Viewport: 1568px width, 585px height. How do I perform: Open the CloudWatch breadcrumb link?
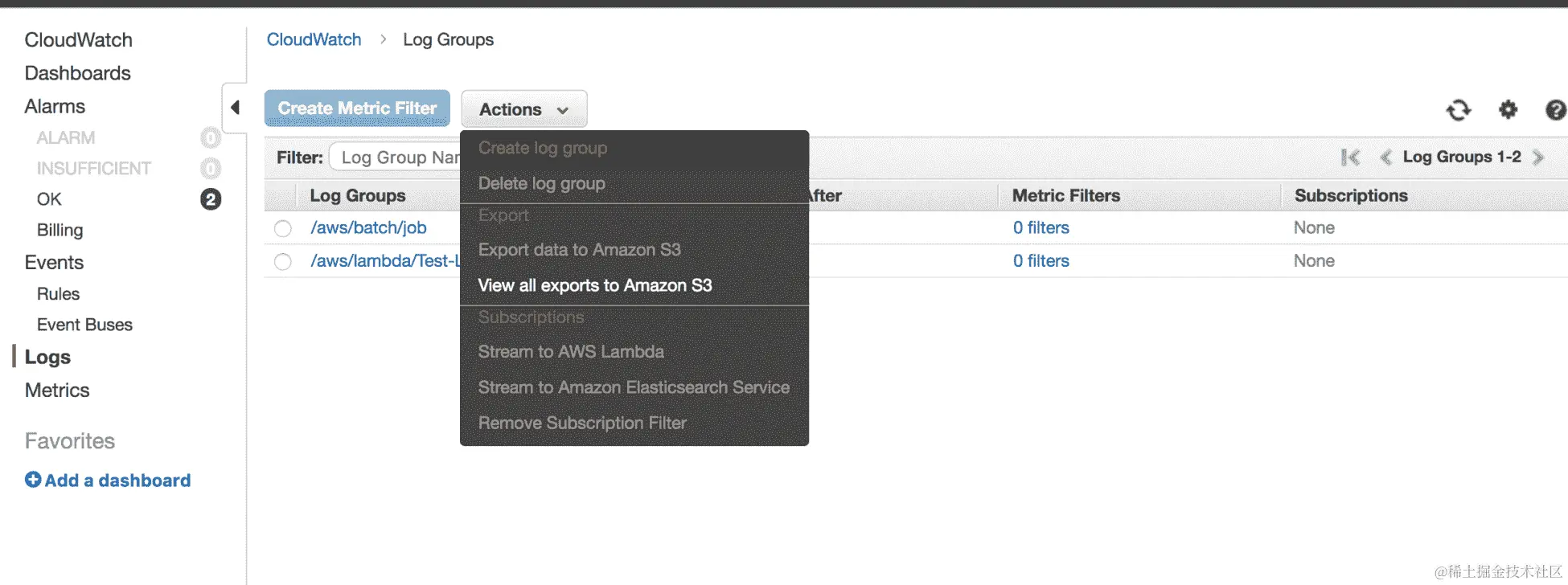click(314, 39)
